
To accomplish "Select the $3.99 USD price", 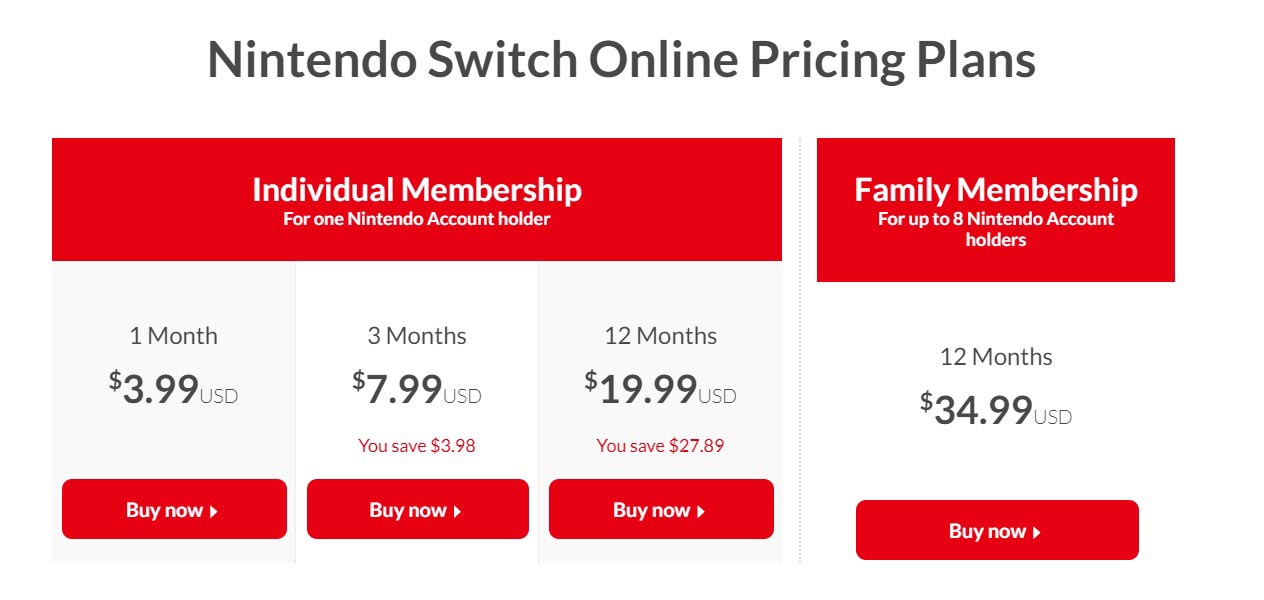I will click(x=173, y=388).
